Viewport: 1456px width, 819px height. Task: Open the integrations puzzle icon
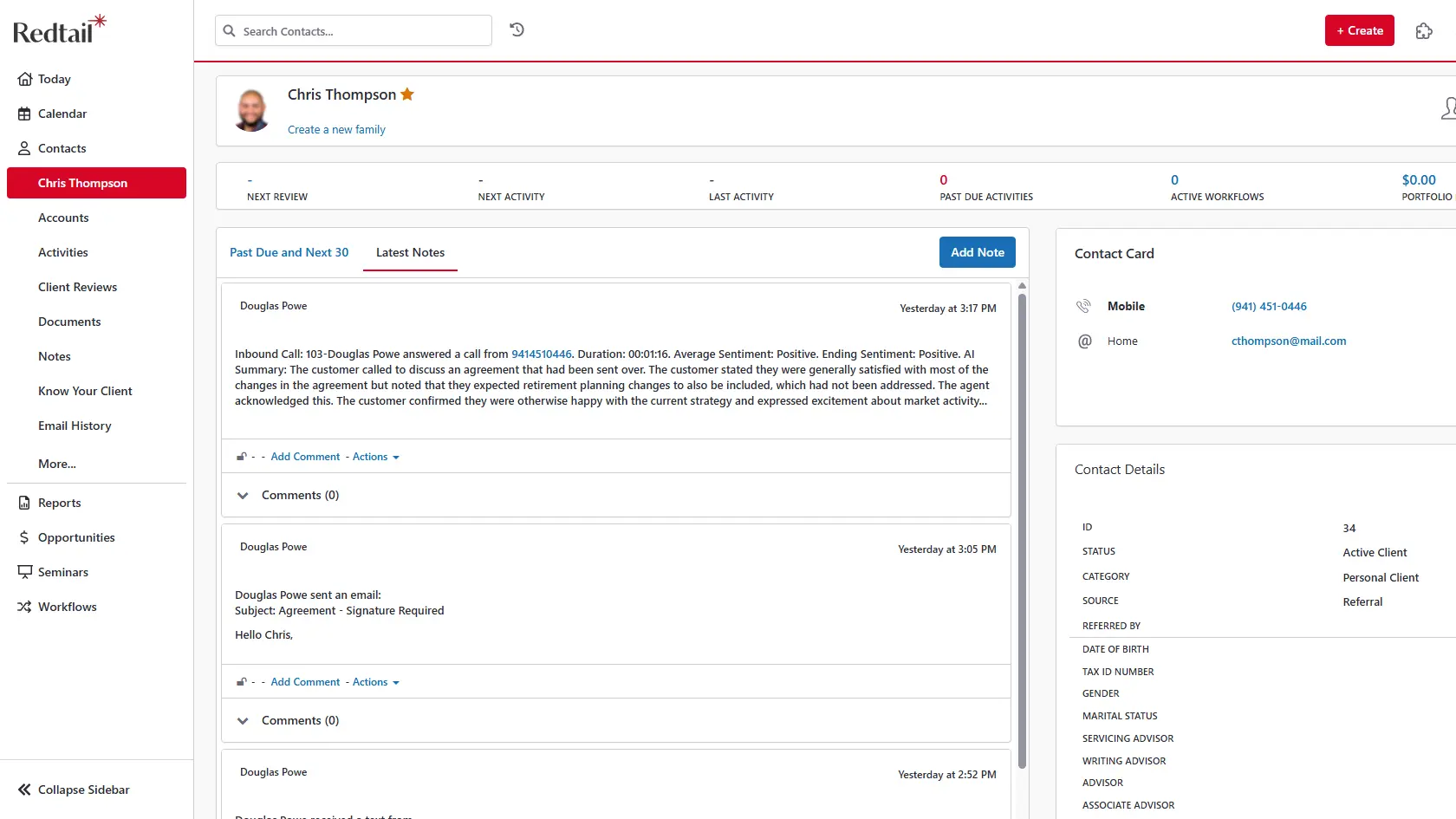click(x=1424, y=31)
